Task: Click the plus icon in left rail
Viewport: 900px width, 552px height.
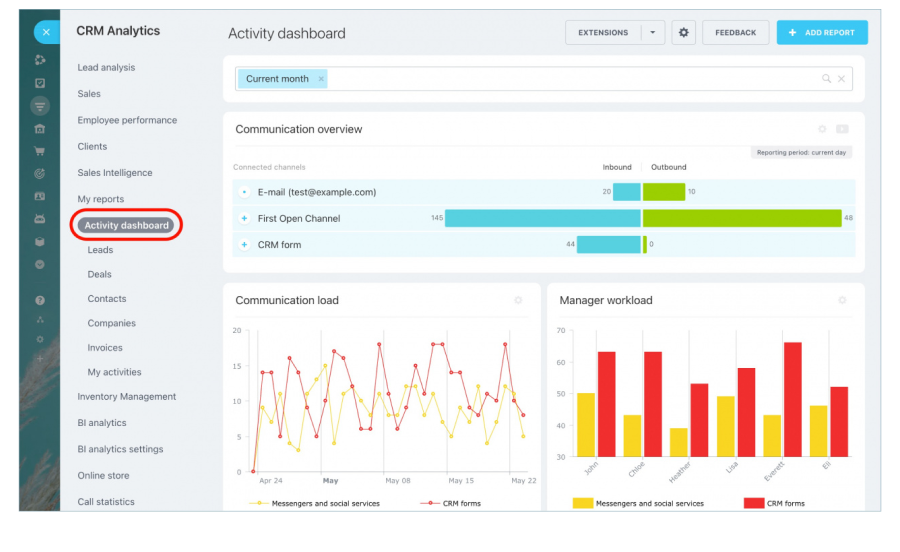Action: 40,359
